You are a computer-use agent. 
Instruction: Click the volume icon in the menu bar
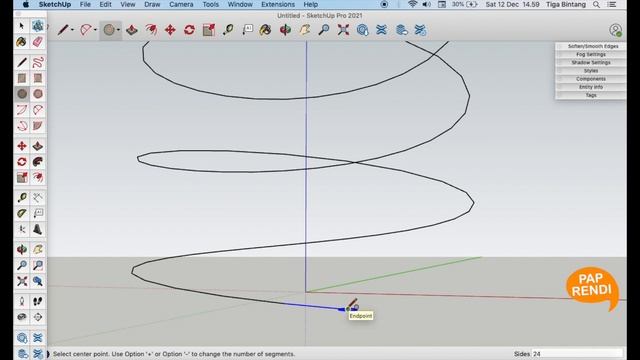[x=427, y=4]
